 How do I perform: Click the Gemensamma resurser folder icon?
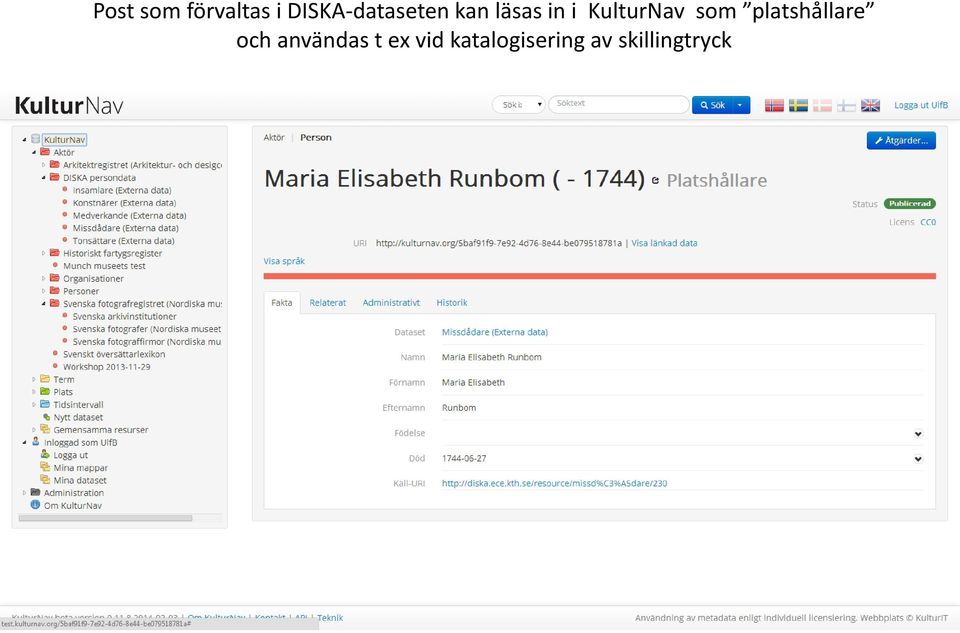click(x=45, y=429)
